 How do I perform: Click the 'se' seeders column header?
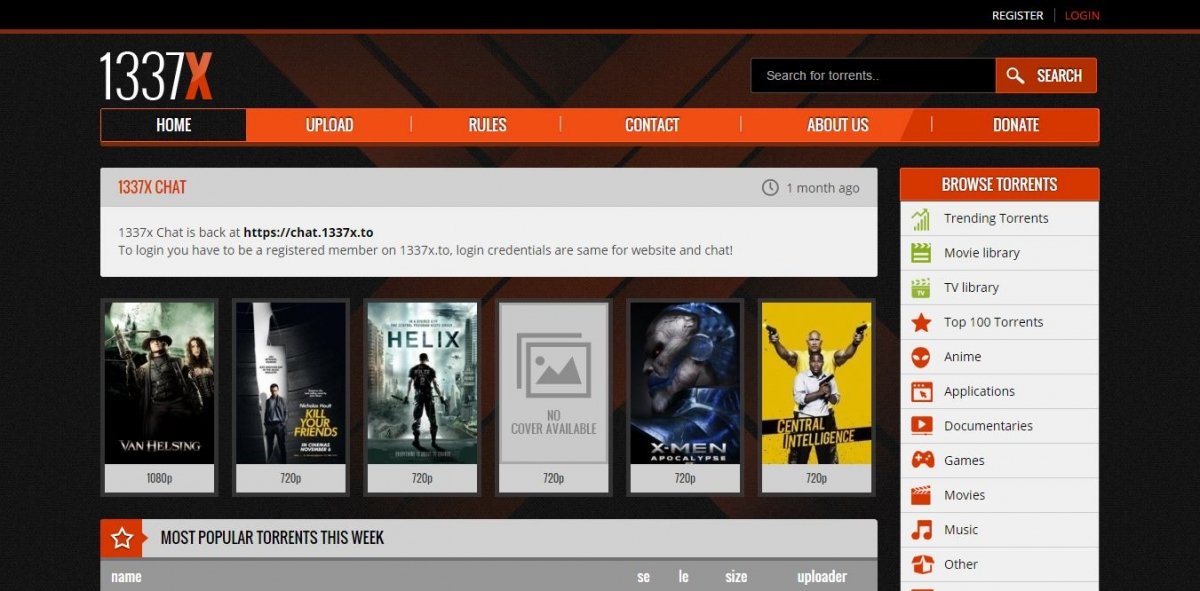644,577
